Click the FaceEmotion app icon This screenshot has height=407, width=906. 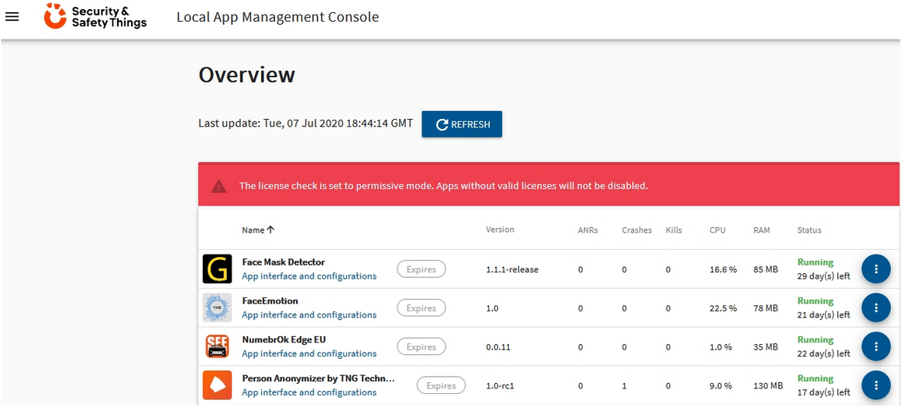[217, 308]
